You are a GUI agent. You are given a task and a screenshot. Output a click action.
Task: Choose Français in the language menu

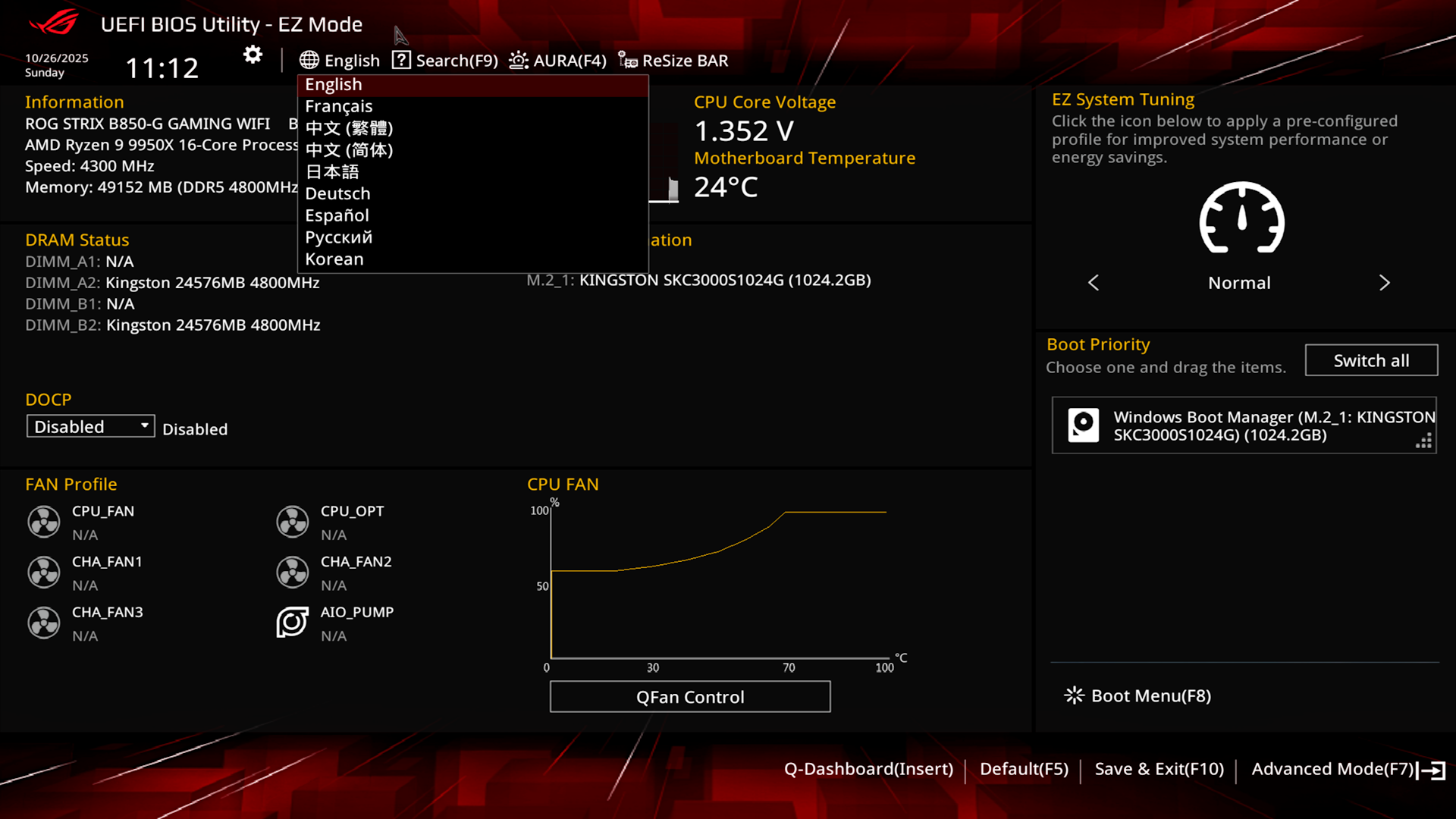(x=338, y=107)
